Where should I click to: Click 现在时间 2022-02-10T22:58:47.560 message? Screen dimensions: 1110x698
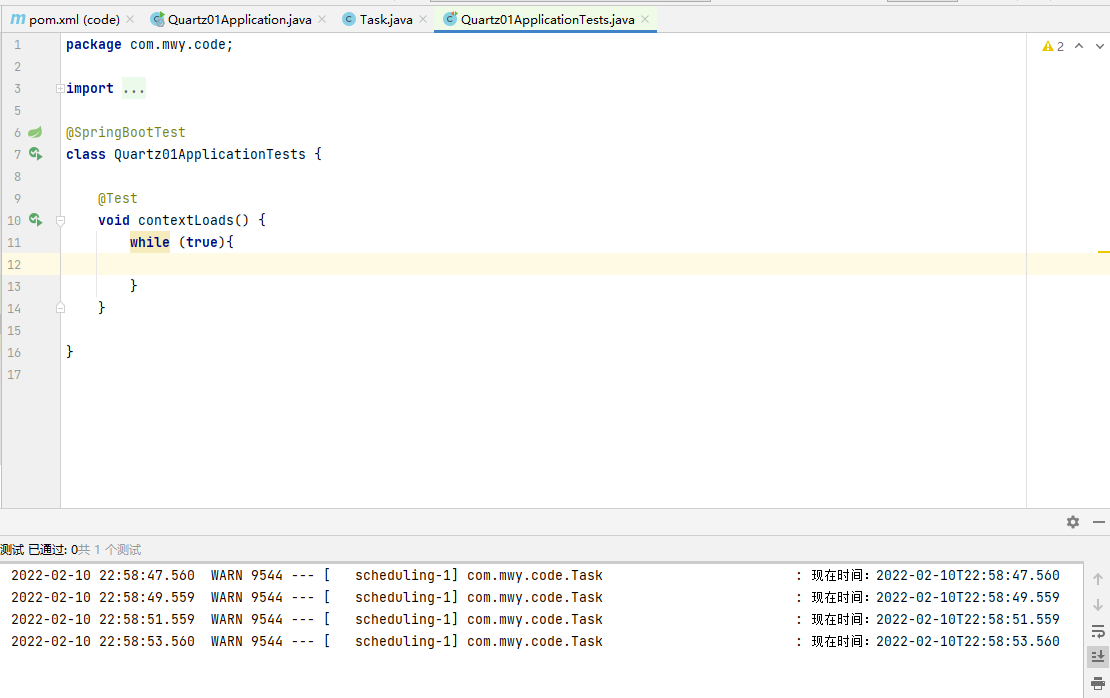coord(935,576)
